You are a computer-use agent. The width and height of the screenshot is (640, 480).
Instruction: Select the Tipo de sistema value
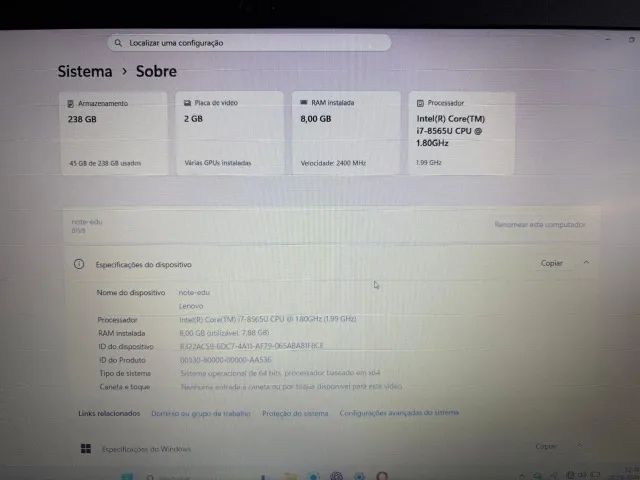pos(280,373)
